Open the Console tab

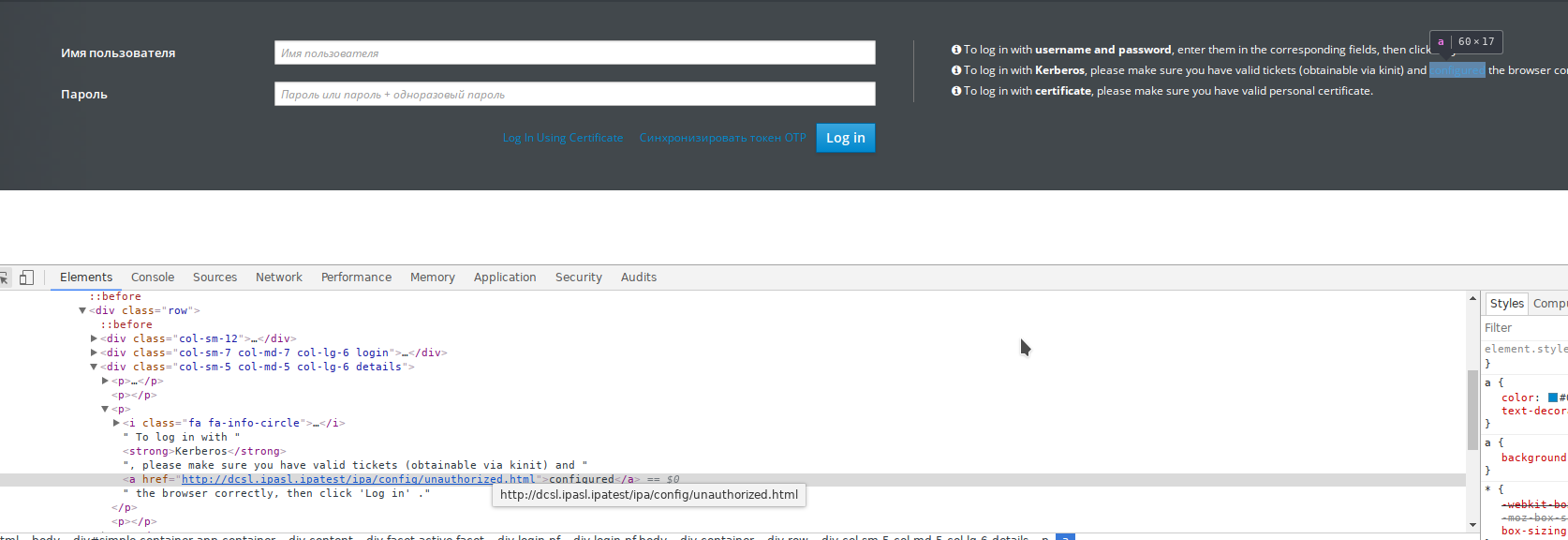click(x=153, y=277)
